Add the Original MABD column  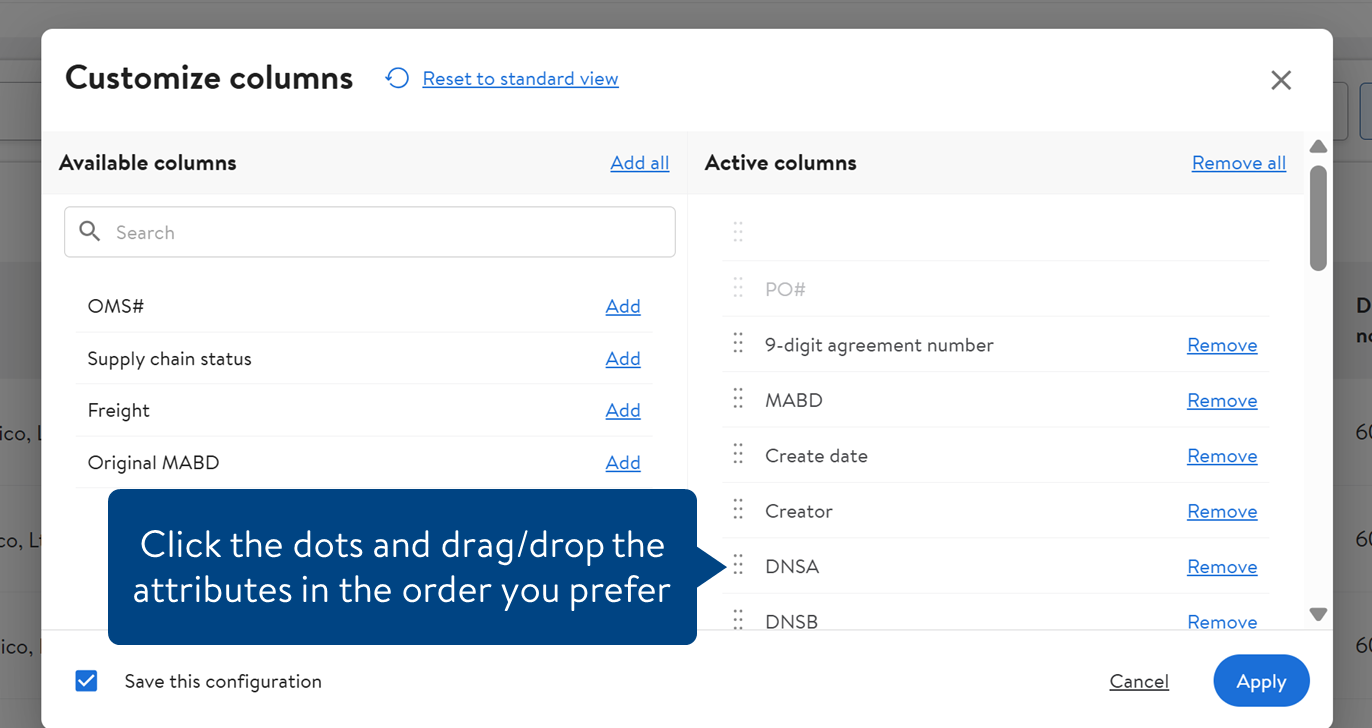(623, 463)
